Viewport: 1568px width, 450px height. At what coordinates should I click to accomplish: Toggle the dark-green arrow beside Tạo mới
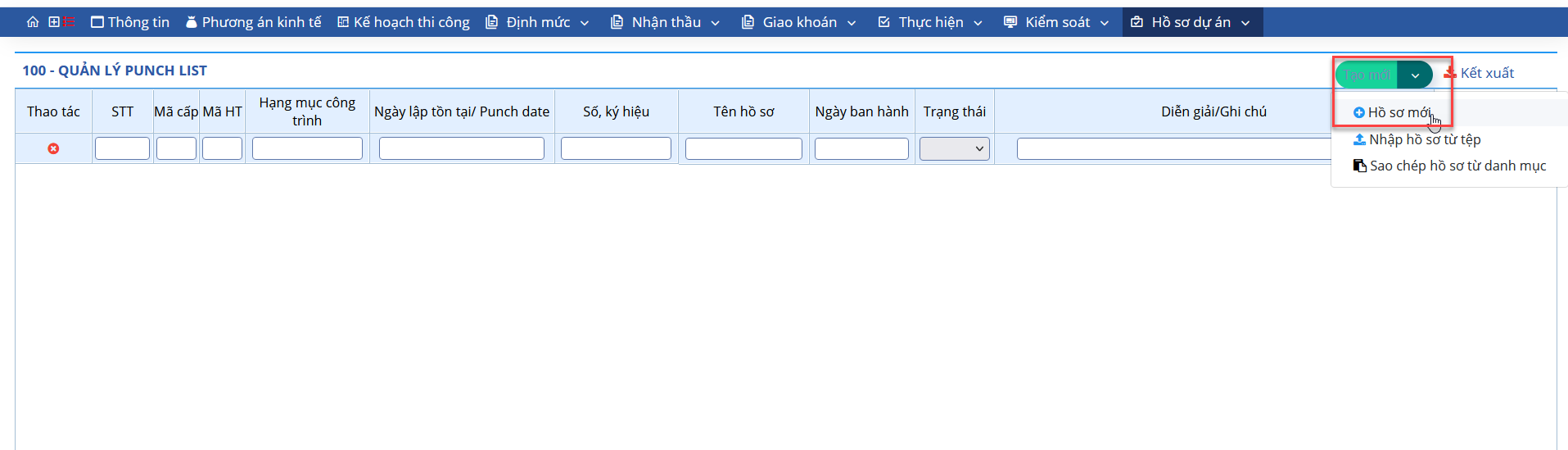pyautogui.click(x=1415, y=75)
